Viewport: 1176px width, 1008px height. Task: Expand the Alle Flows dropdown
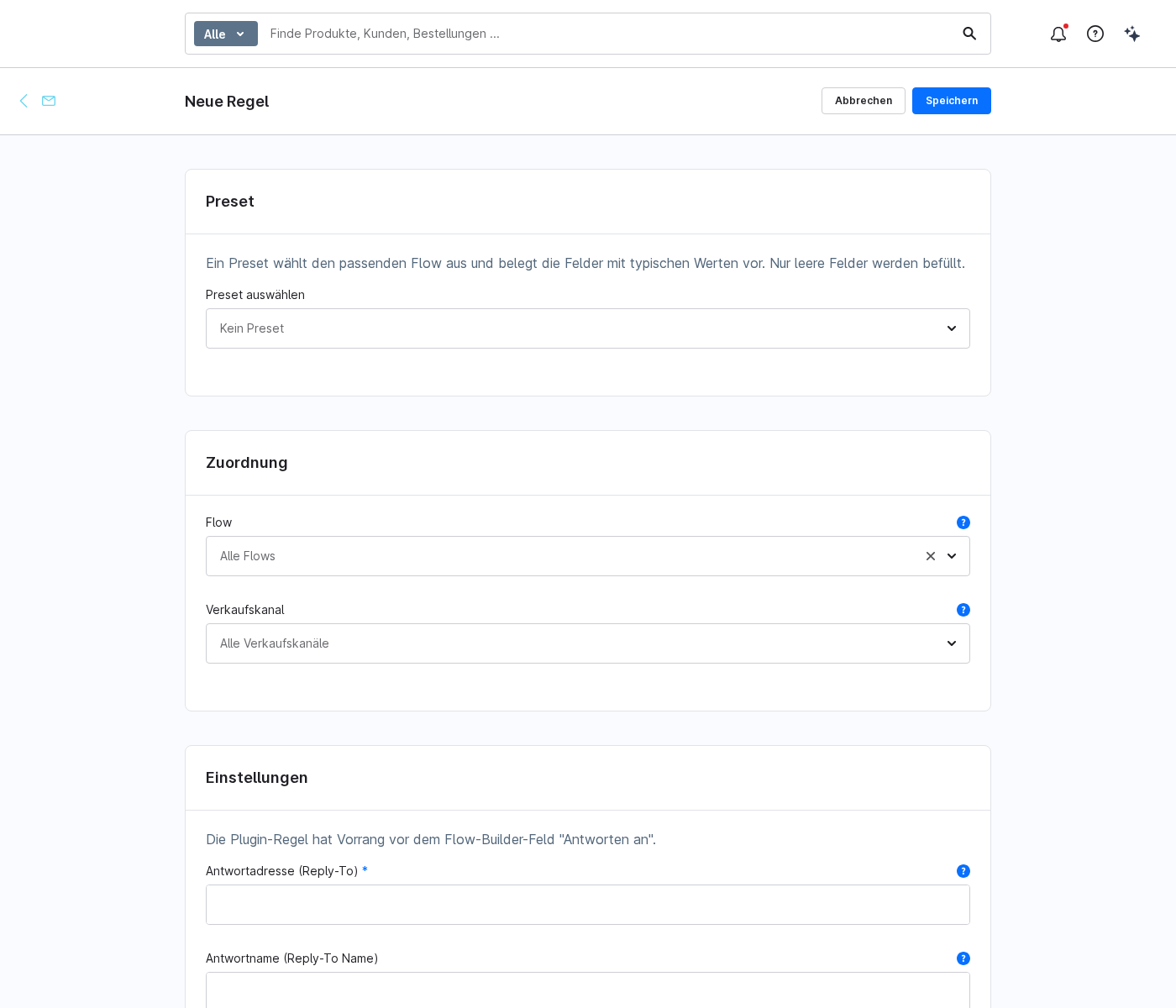click(x=952, y=556)
